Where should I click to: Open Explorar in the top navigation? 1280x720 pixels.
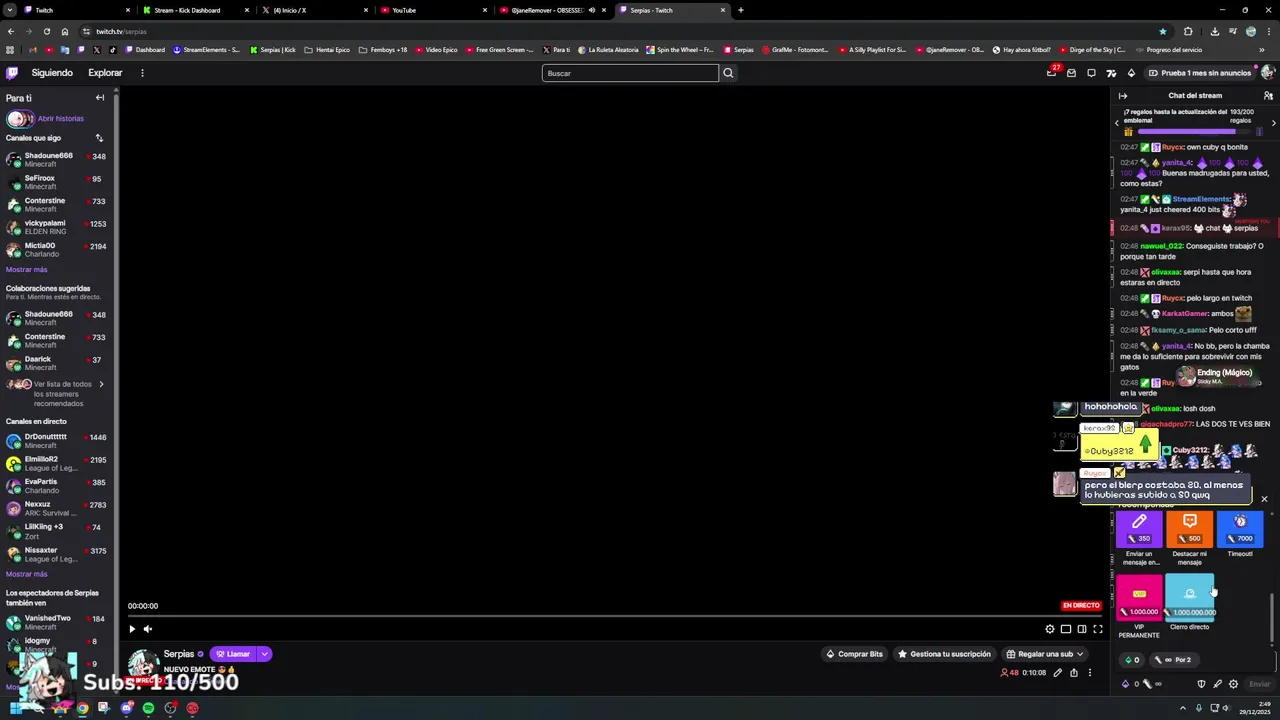[105, 73]
